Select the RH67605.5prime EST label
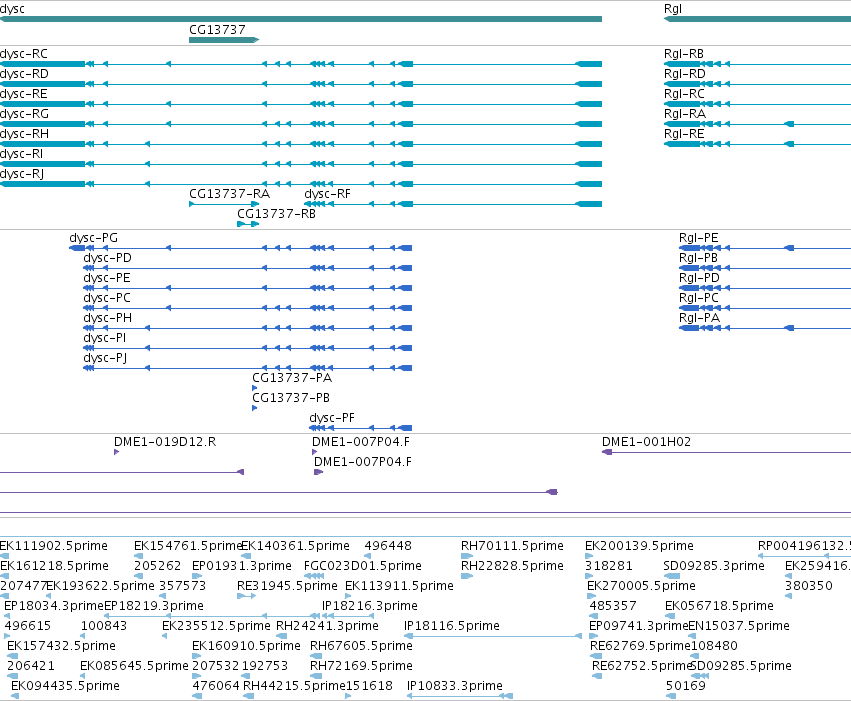Viewport: 851px width, 701px height. point(361,646)
